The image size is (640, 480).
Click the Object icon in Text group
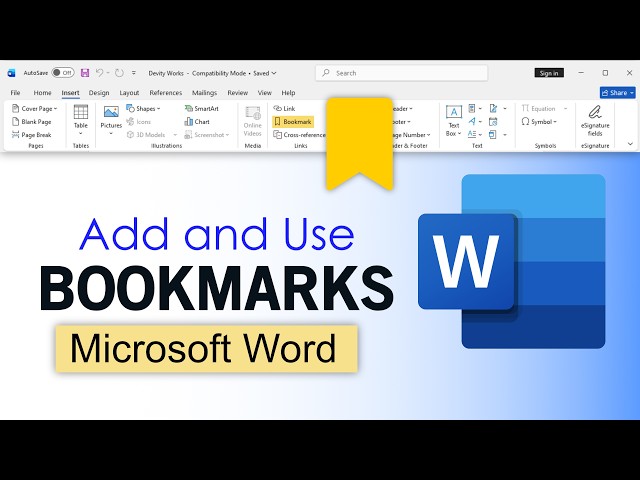click(493, 134)
